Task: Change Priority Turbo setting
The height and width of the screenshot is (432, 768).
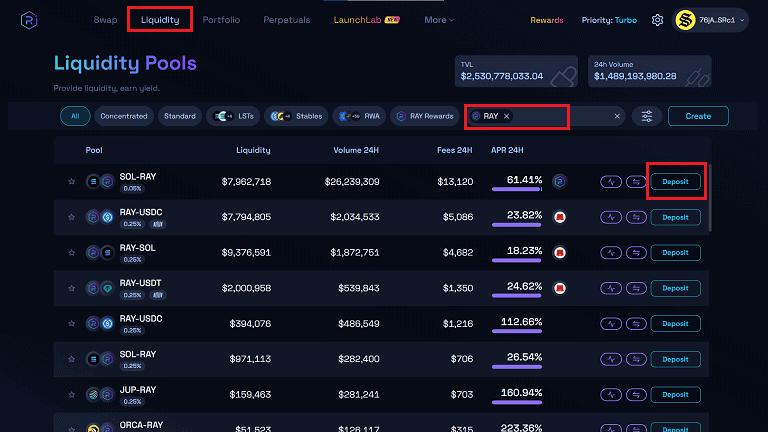Action: [x=609, y=20]
